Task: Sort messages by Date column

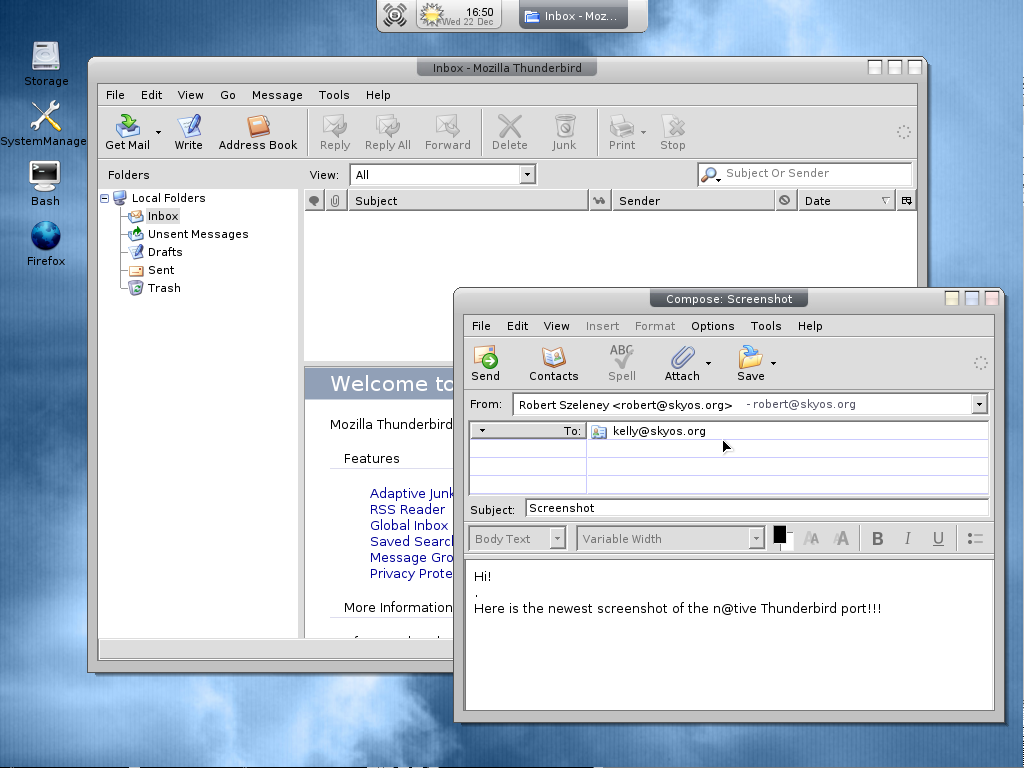Action: [846, 201]
